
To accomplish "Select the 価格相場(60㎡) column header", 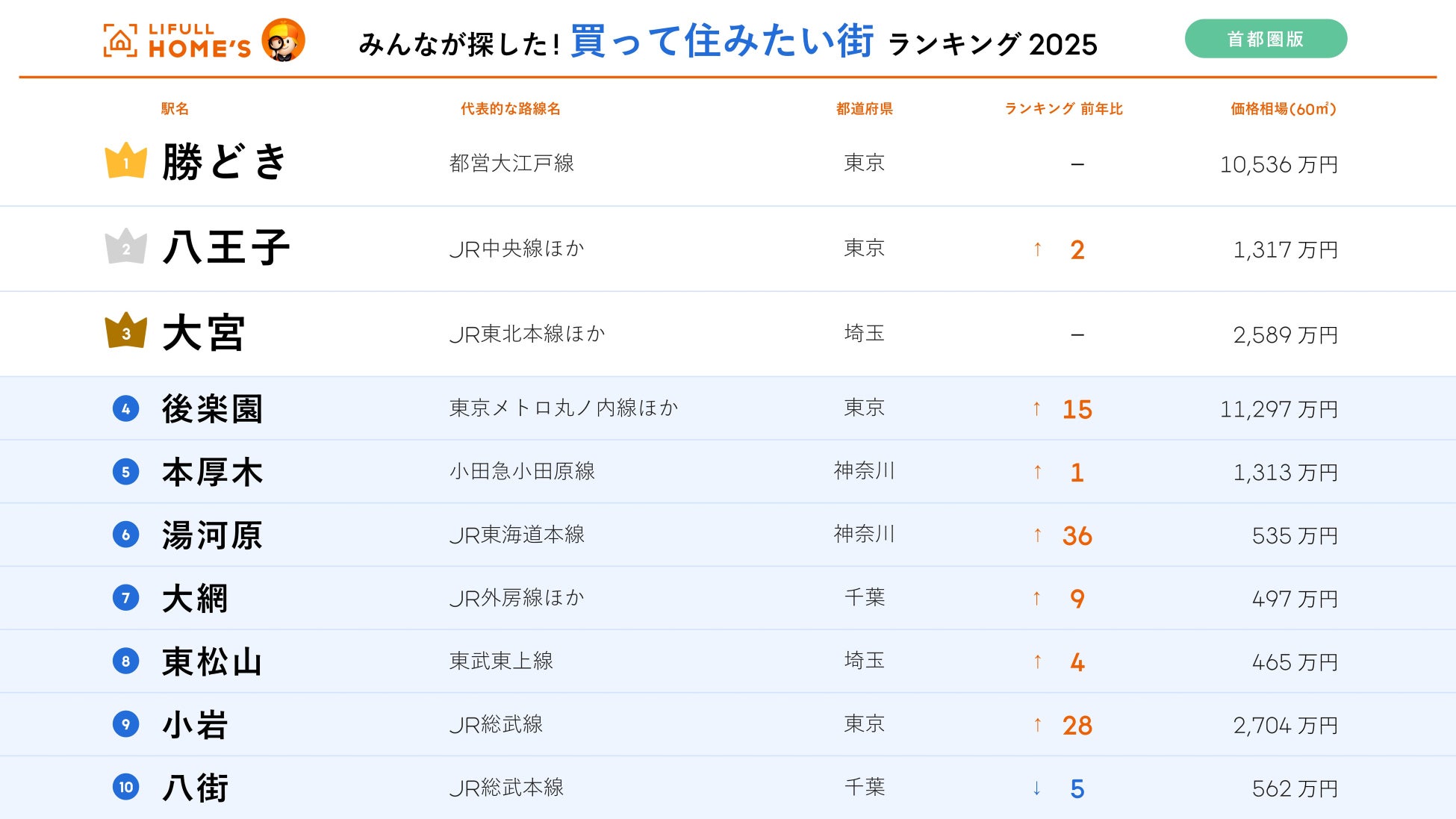I will click(x=1283, y=109).
